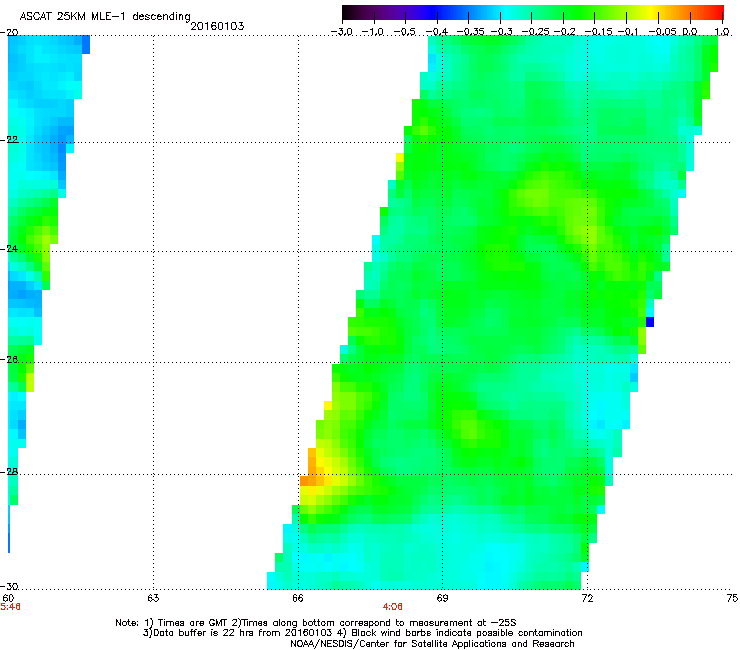Click the '63' longitude axis label
740x650 pixels.
[153, 598]
